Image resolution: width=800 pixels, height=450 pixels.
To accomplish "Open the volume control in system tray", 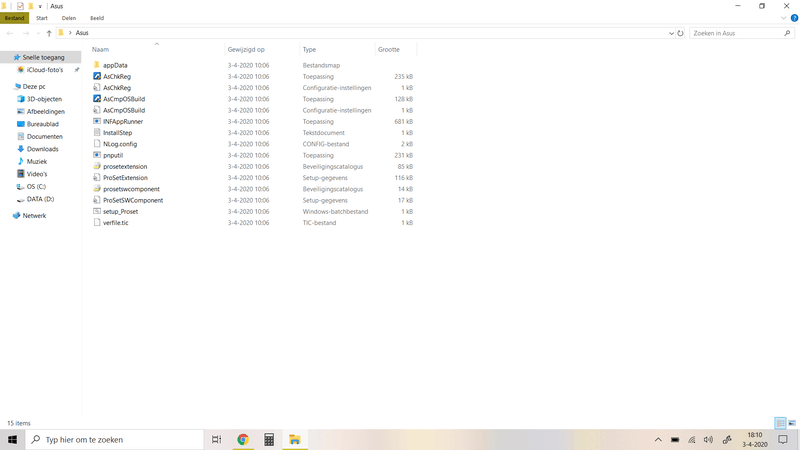I will (x=708, y=439).
